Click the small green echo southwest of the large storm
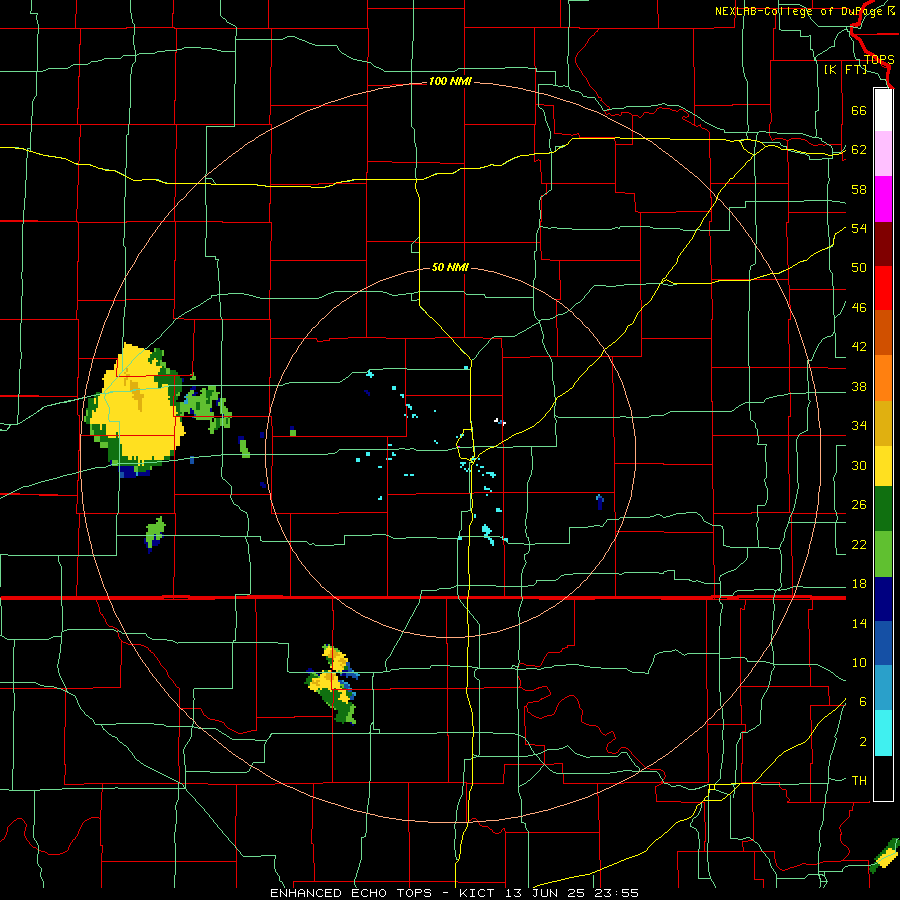This screenshot has width=900, height=900. (155, 534)
